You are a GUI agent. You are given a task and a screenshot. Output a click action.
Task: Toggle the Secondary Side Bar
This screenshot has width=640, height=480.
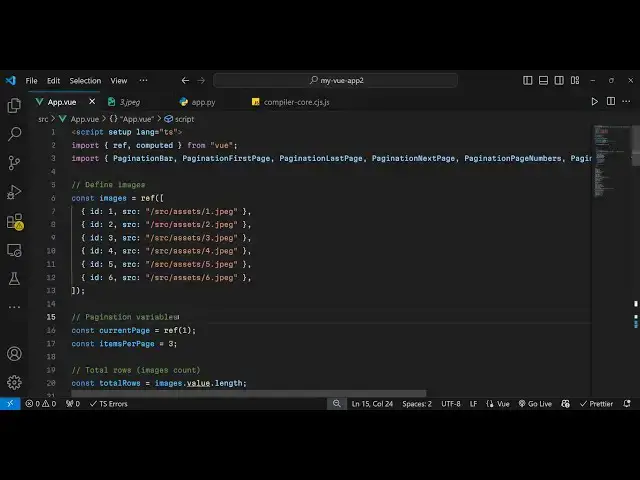point(559,80)
